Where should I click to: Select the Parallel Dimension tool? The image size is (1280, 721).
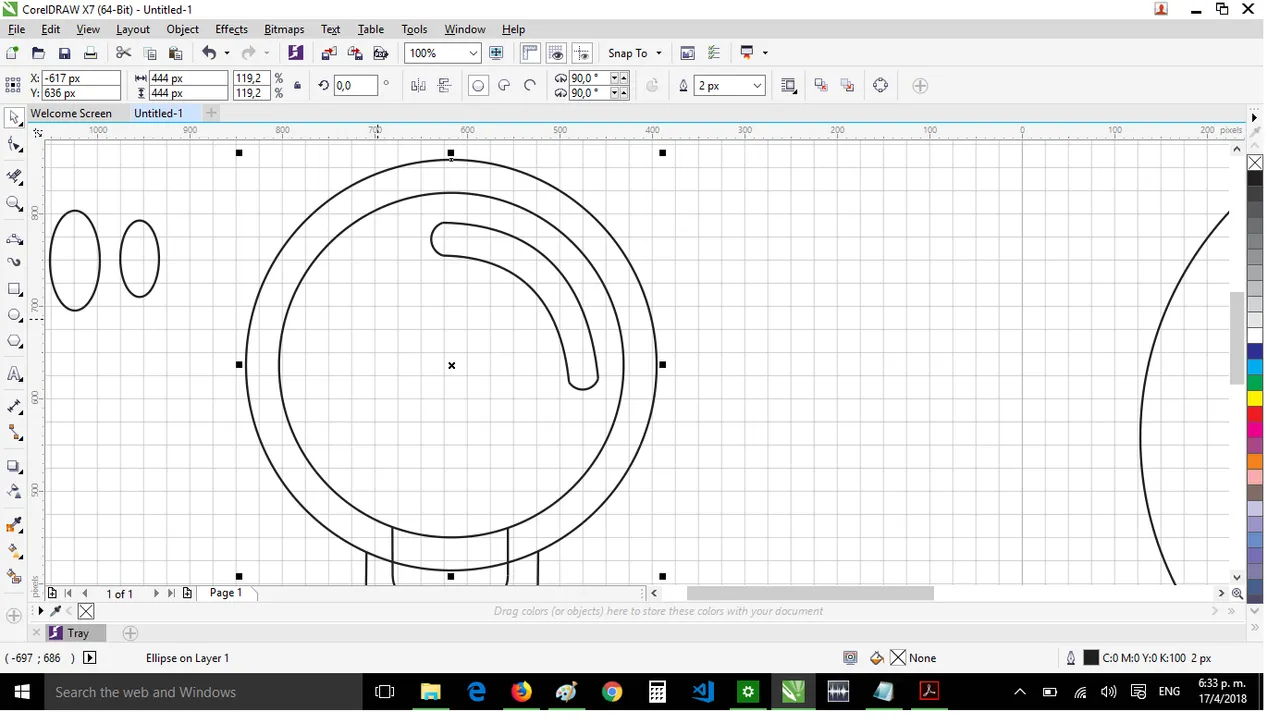click(14, 407)
